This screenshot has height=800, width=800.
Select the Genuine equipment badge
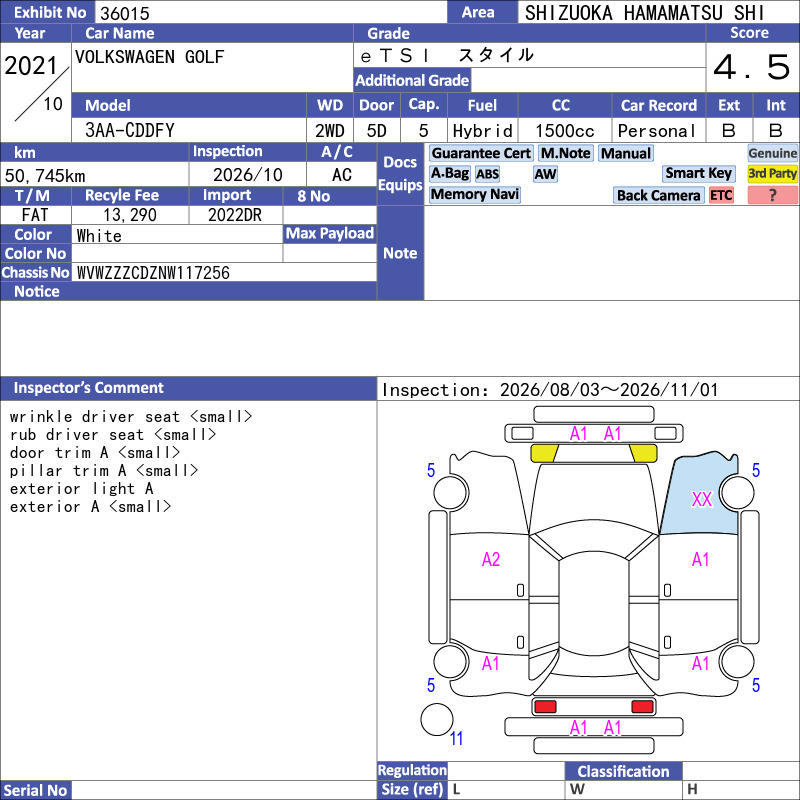772,153
